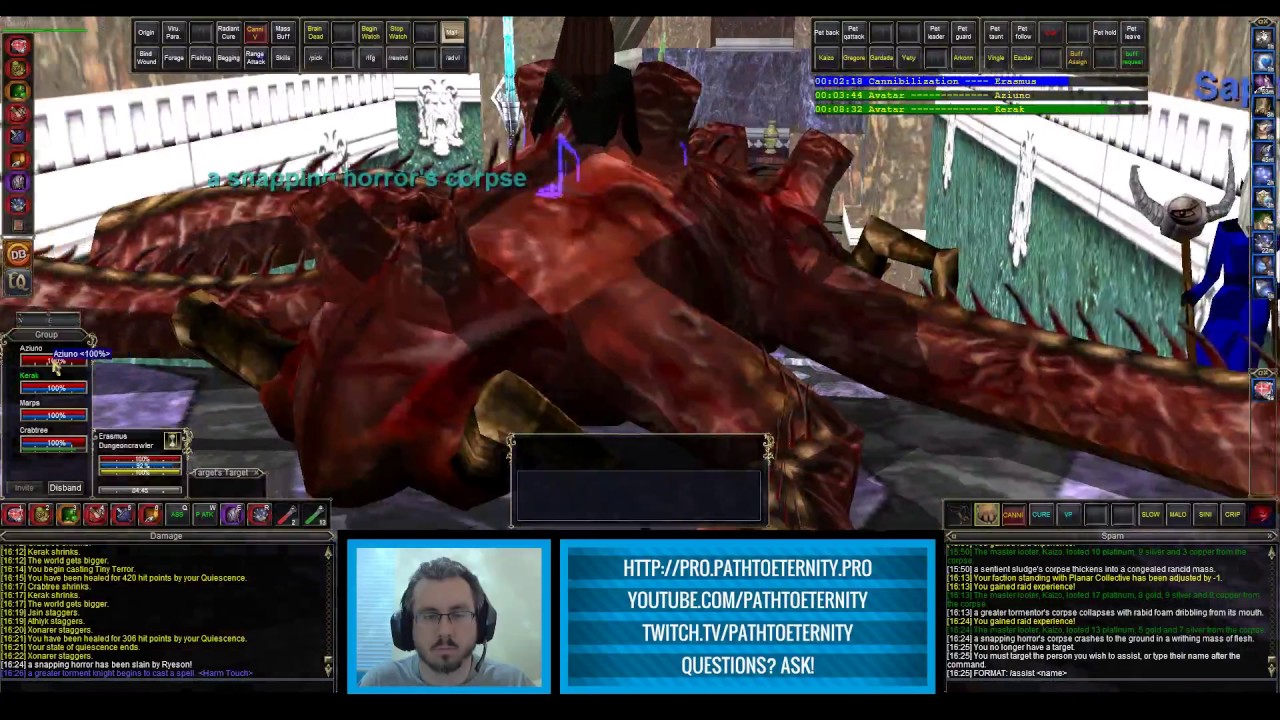Click the Mail envelope hotbutton
The image size is (1280, 720).
(453, 33)
